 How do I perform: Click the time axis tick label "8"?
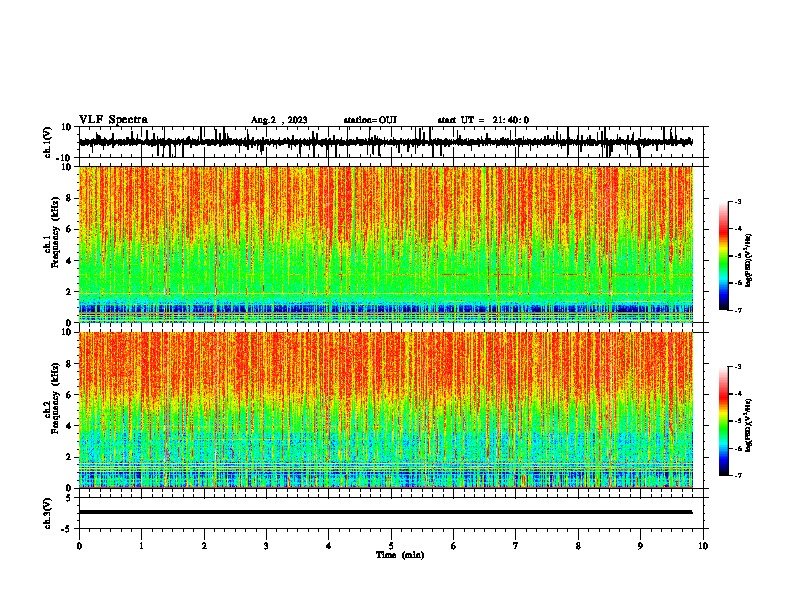[578, 546]
